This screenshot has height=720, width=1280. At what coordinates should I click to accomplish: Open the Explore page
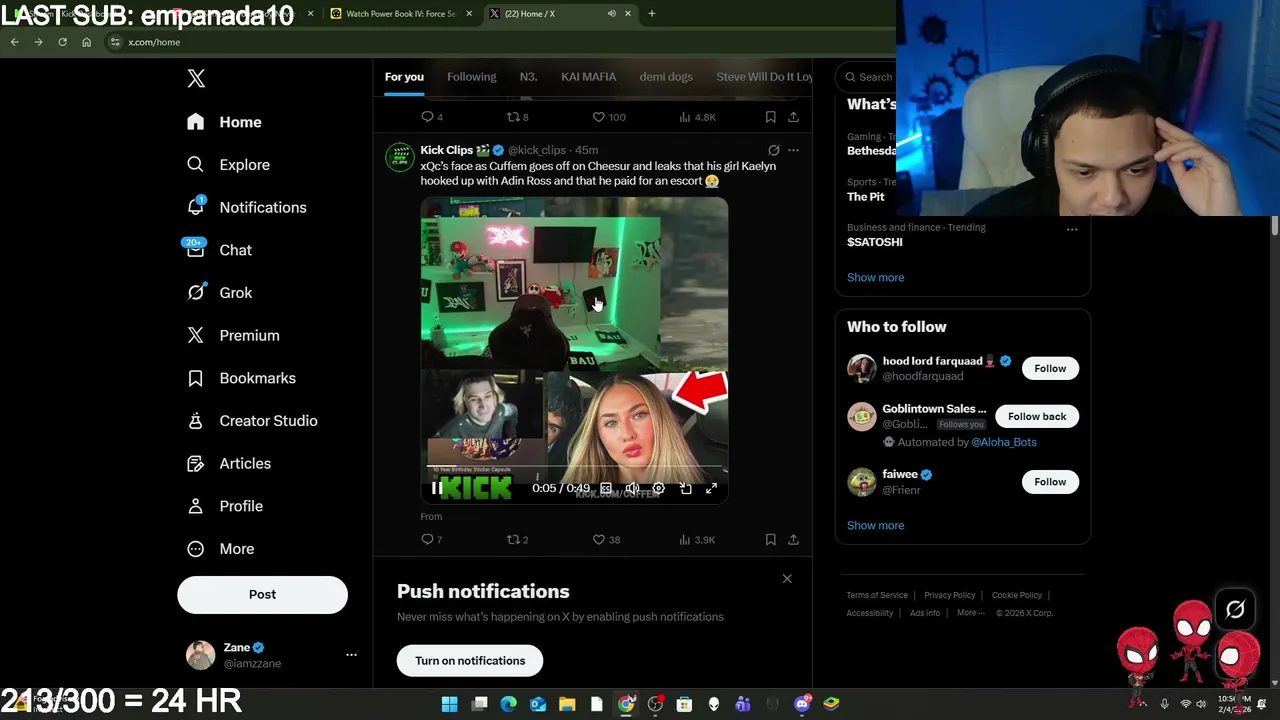pyautogui.click(x=228, y=165)
